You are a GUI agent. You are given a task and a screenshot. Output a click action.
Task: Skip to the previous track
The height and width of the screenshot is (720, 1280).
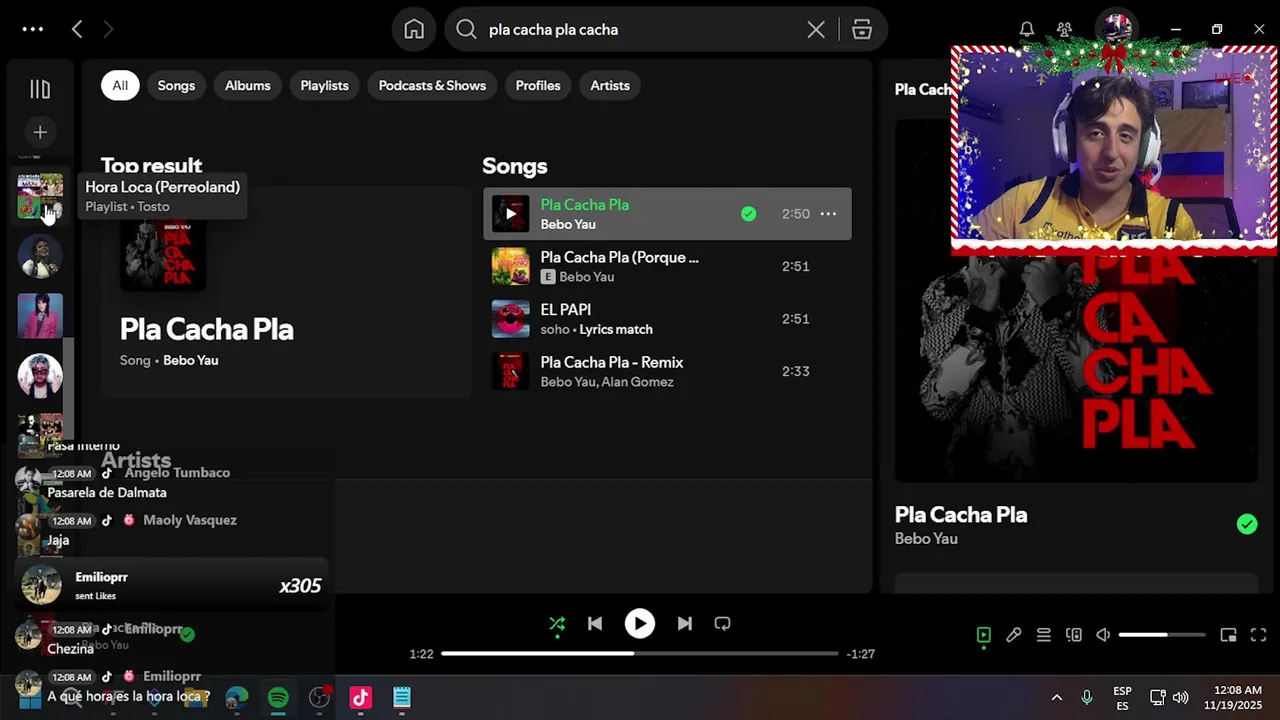pyautogui.click(x=595, y=624)
